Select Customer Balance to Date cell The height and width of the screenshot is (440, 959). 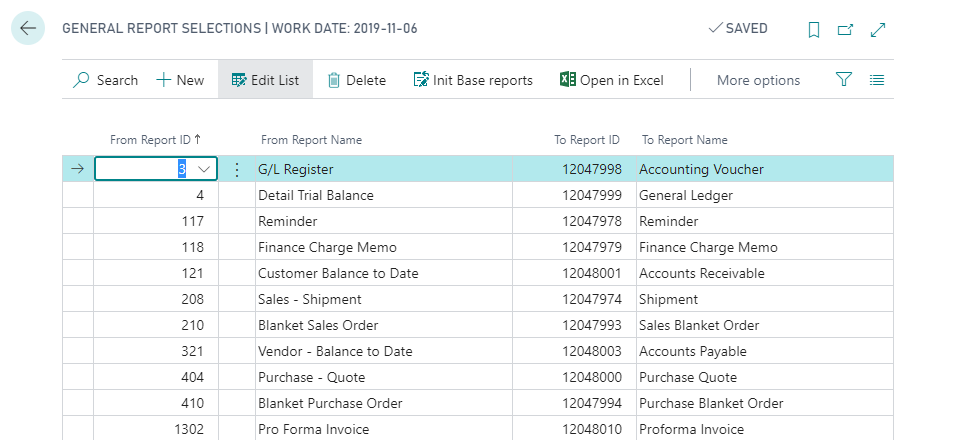pyautogui.click(x=383, y=273)
